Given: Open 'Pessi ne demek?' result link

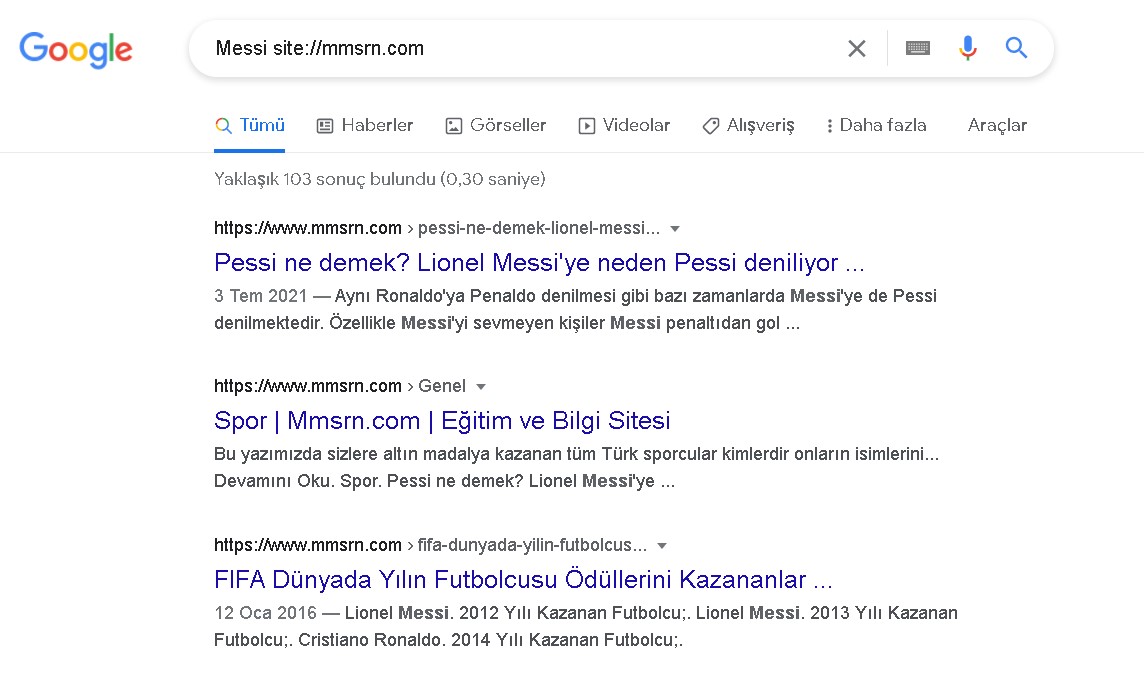Looking at the screenshot, I should [539, 263].
